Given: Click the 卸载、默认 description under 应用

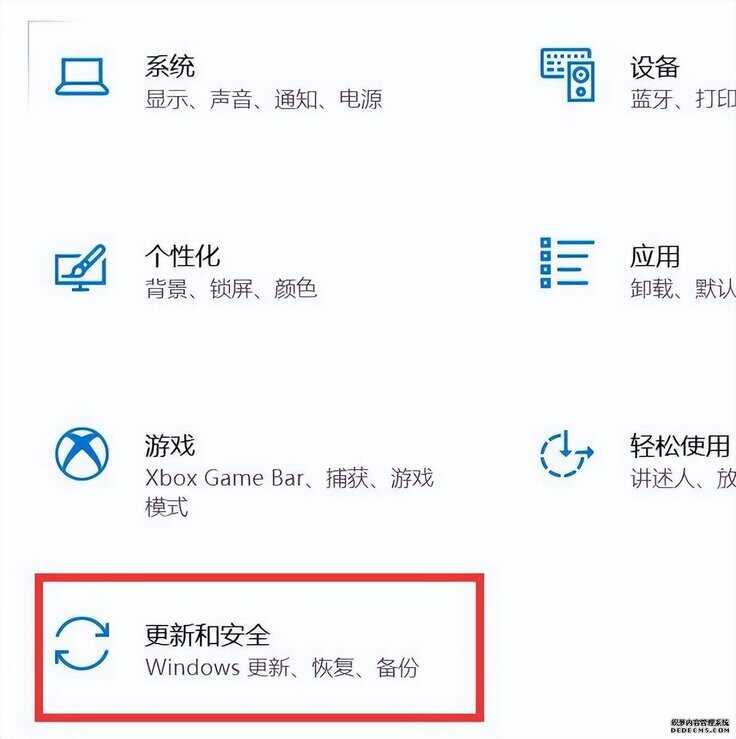Looking at the screenshot, I should [x=683, y=288].
